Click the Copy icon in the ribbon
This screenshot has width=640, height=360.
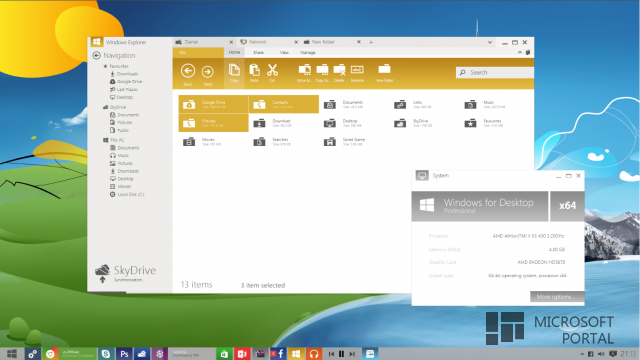pyautogui.click(x=234, y=70)
